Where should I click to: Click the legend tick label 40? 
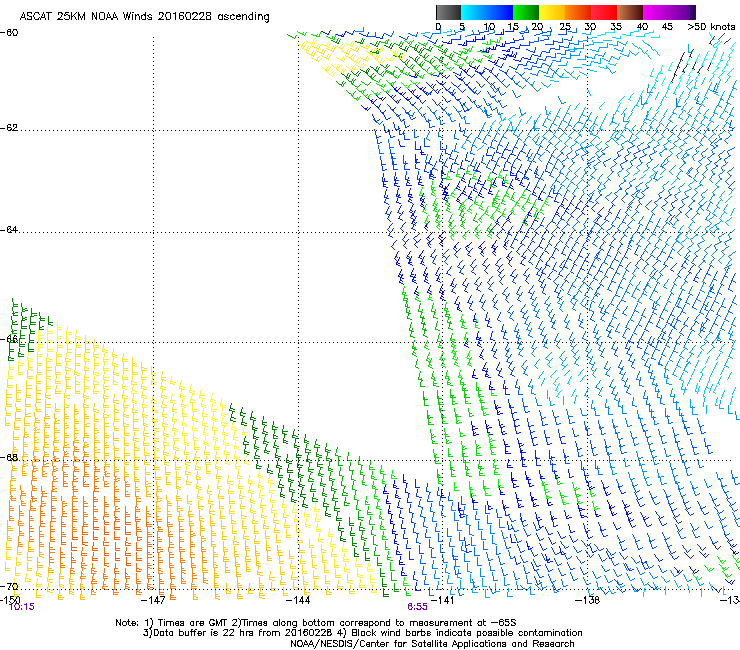click(x=642, y=27)
